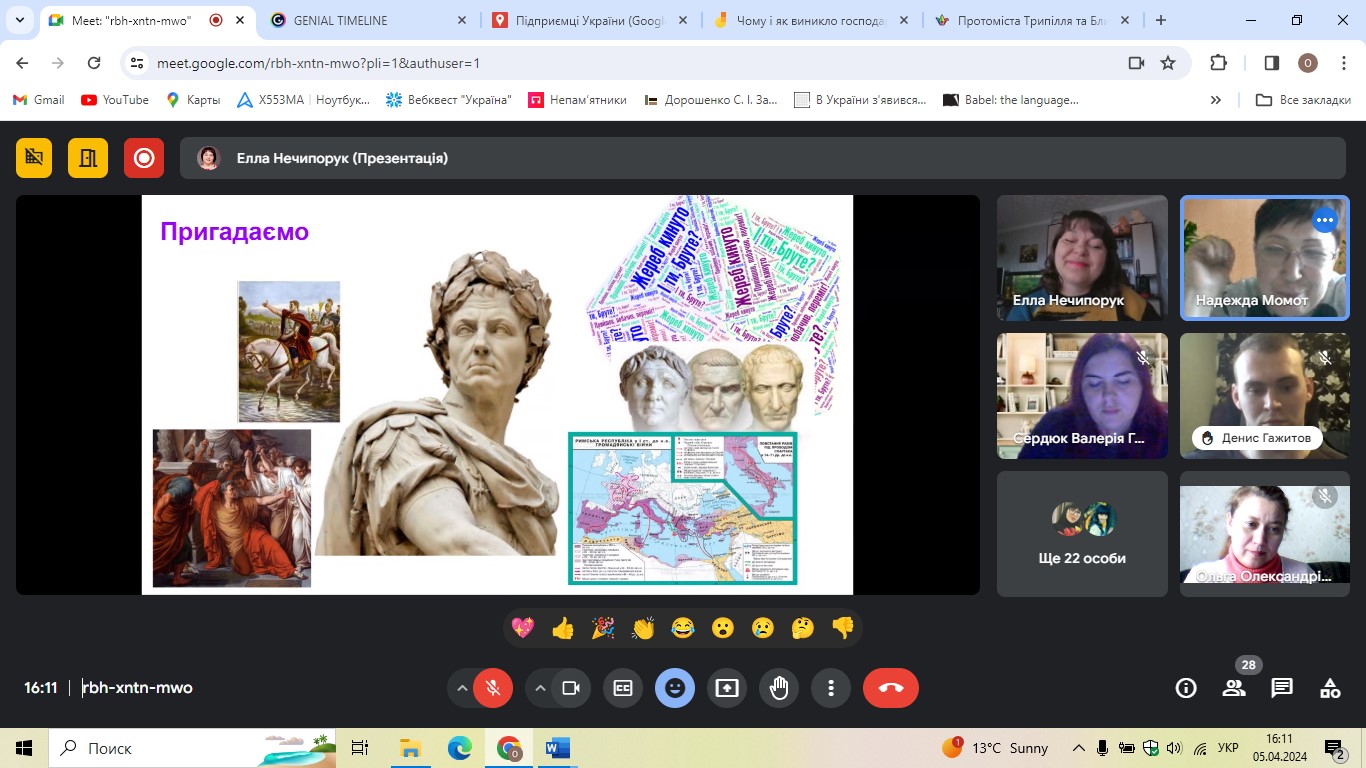The image size is (1366, 768).
Task: Send thumbs up reaction
Action: click(x=563, y=628)
